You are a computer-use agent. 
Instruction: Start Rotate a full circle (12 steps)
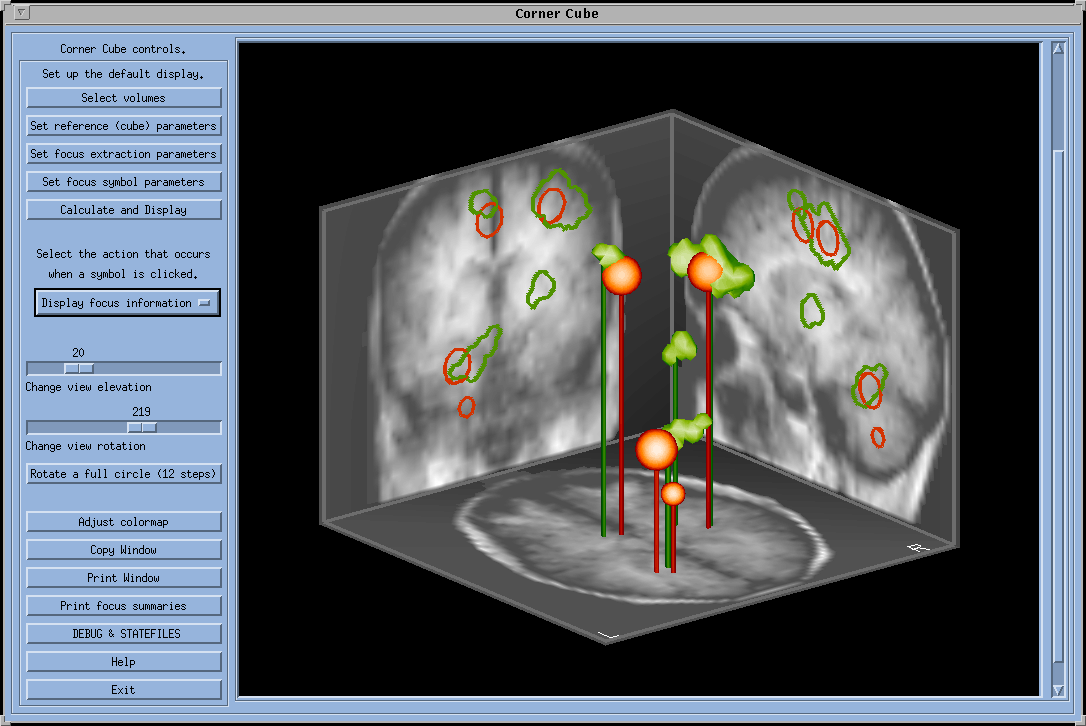tap(124, 474)
